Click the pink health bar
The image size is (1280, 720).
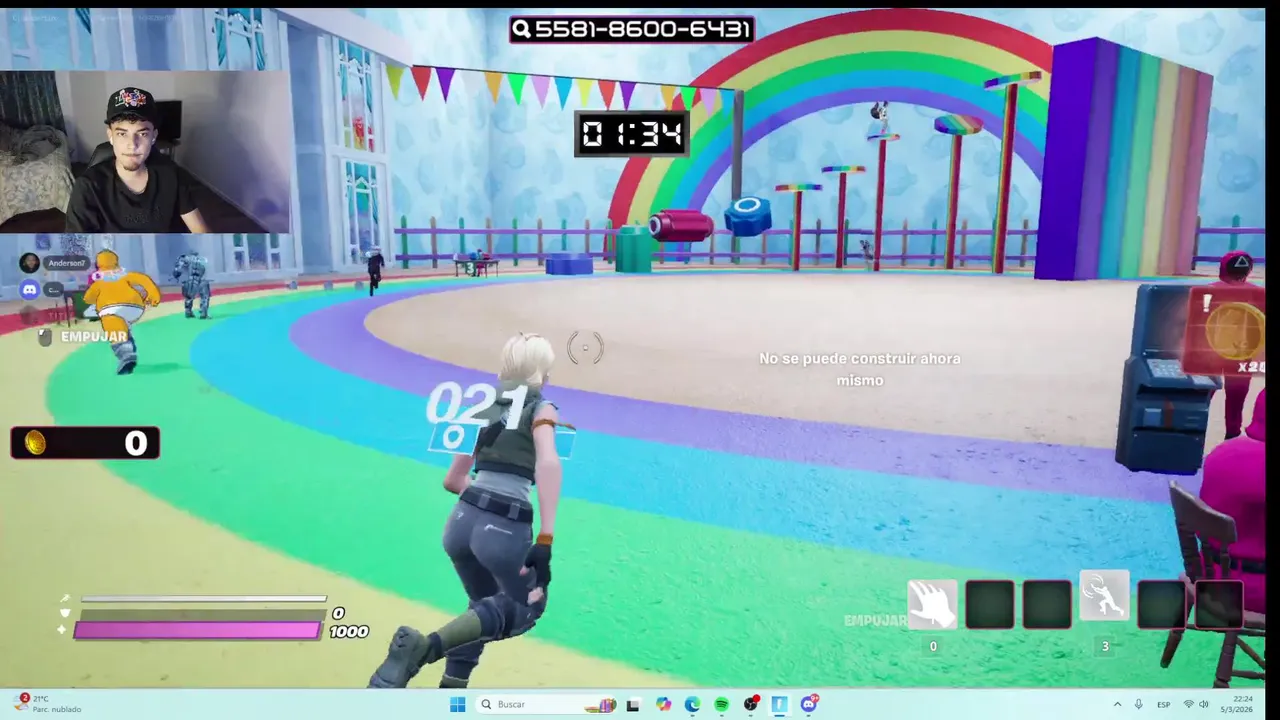(x=197, y=630)
